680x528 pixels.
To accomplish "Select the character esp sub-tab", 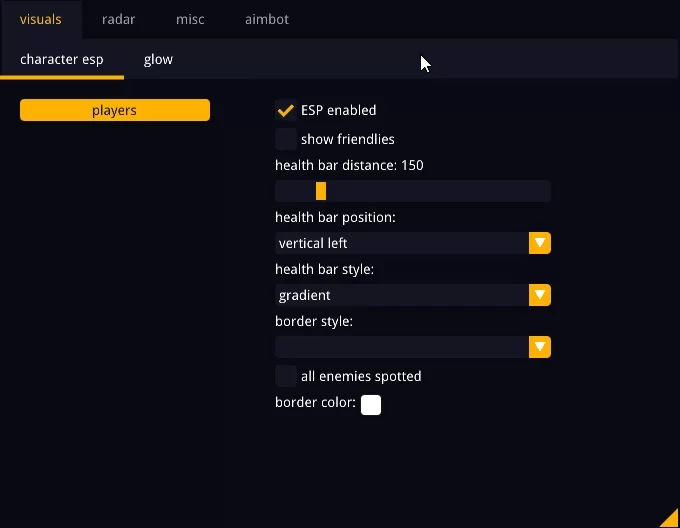I will [x=62, y=59].
